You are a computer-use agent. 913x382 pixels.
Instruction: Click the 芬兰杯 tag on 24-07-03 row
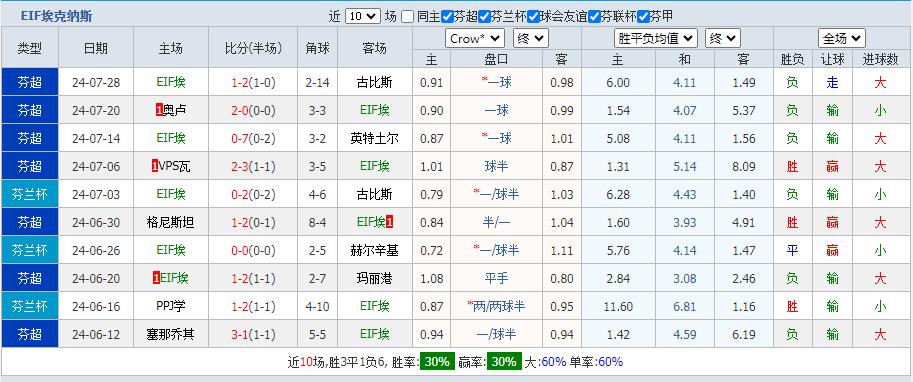pos(30,194)
